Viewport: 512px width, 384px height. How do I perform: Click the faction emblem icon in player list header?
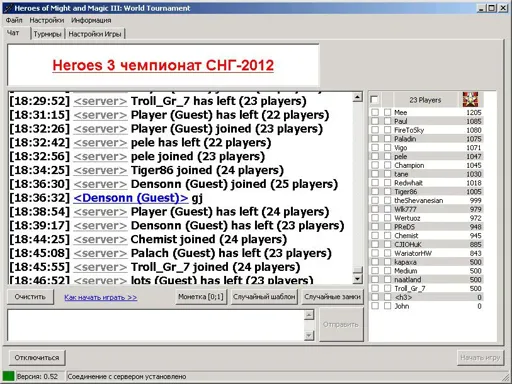click(470, 99)
